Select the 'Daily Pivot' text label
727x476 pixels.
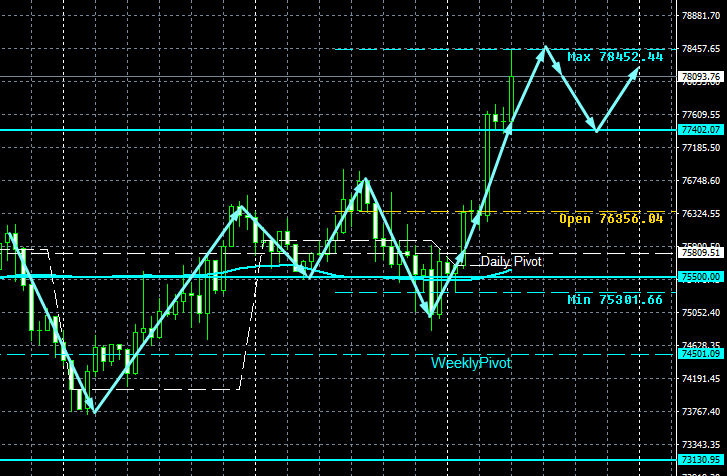pos(511,261)
